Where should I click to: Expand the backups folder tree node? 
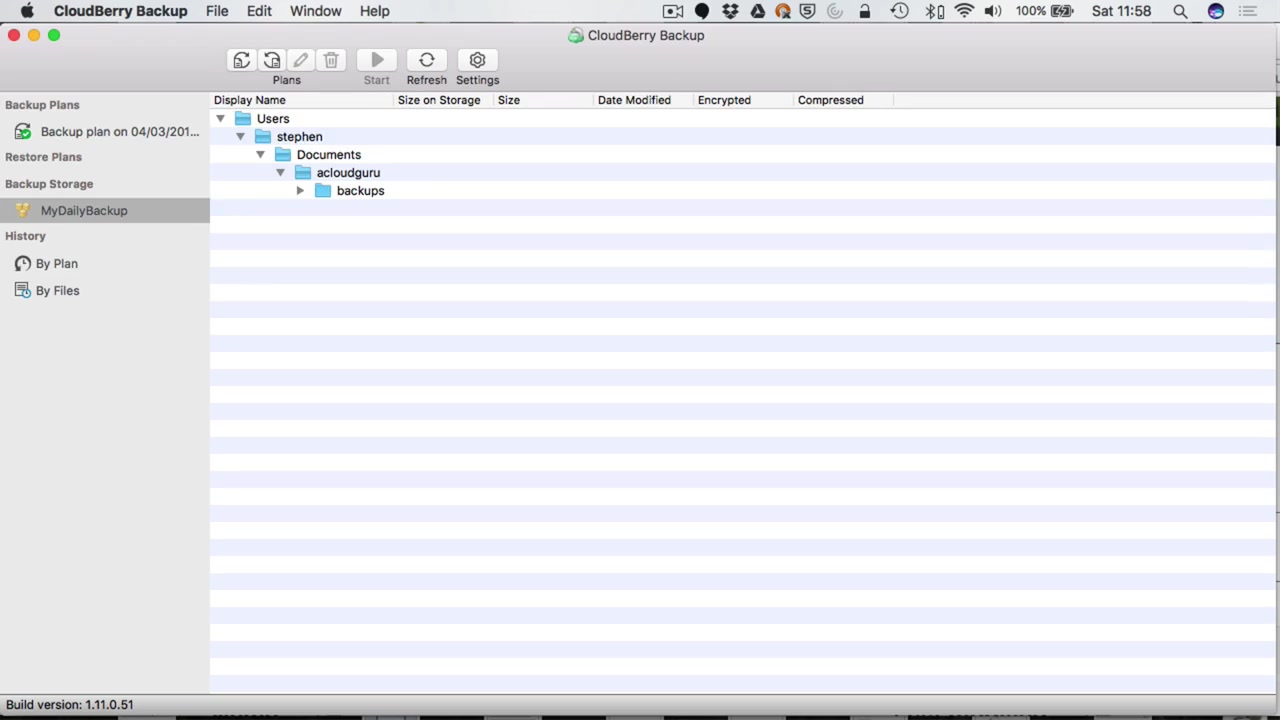300,191
